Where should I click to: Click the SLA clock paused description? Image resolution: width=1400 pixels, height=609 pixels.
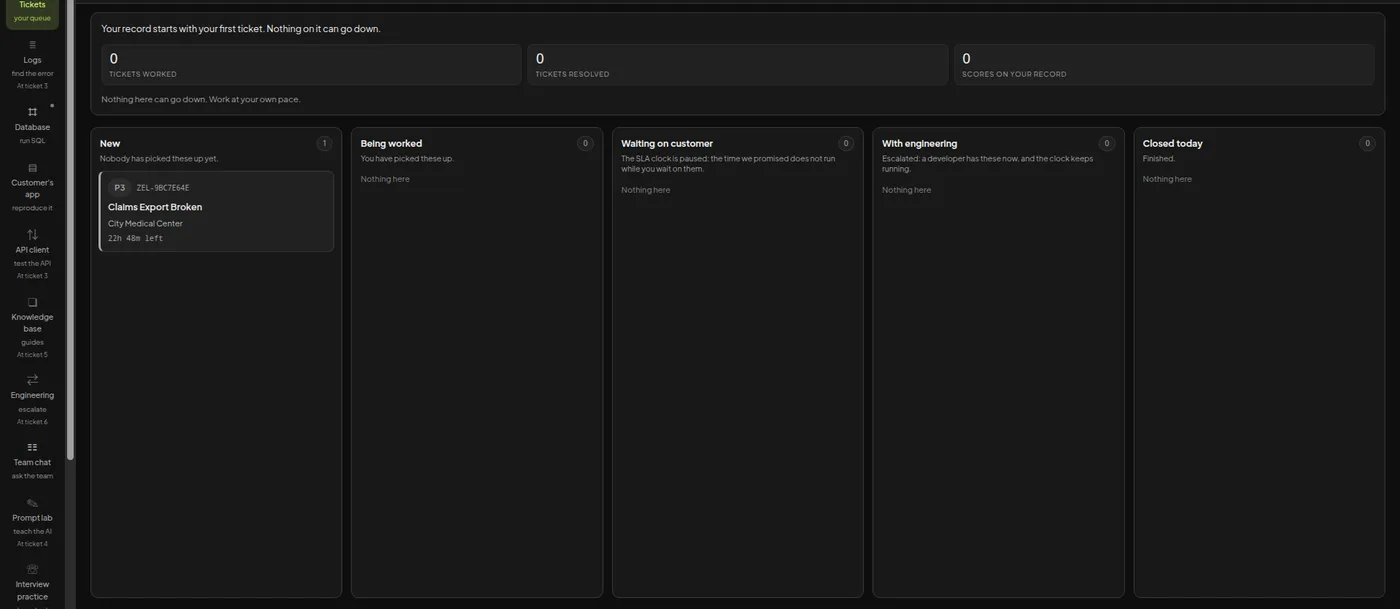tap(728, 163)
